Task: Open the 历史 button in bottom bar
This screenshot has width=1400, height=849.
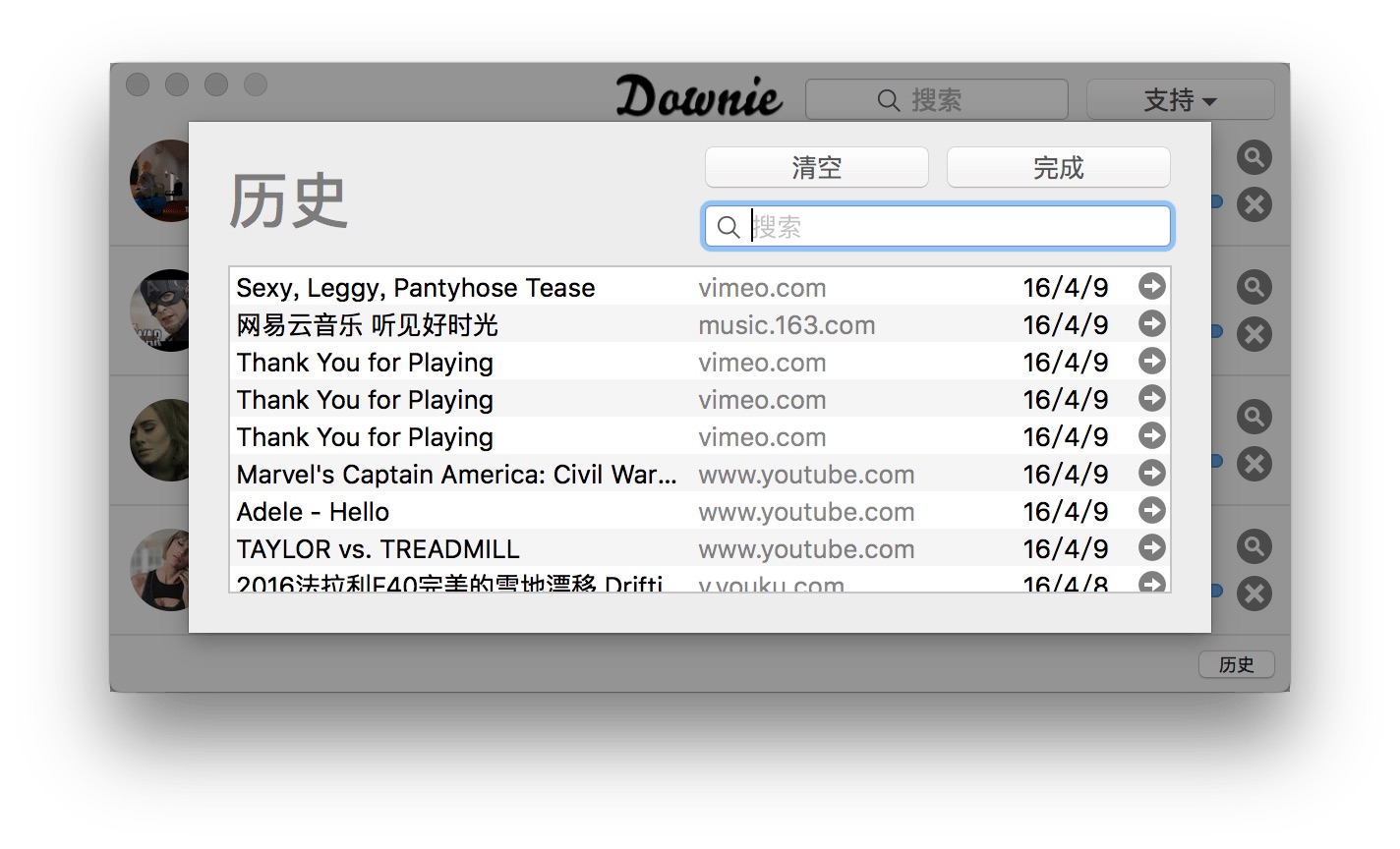Action: click(1236, 664)
